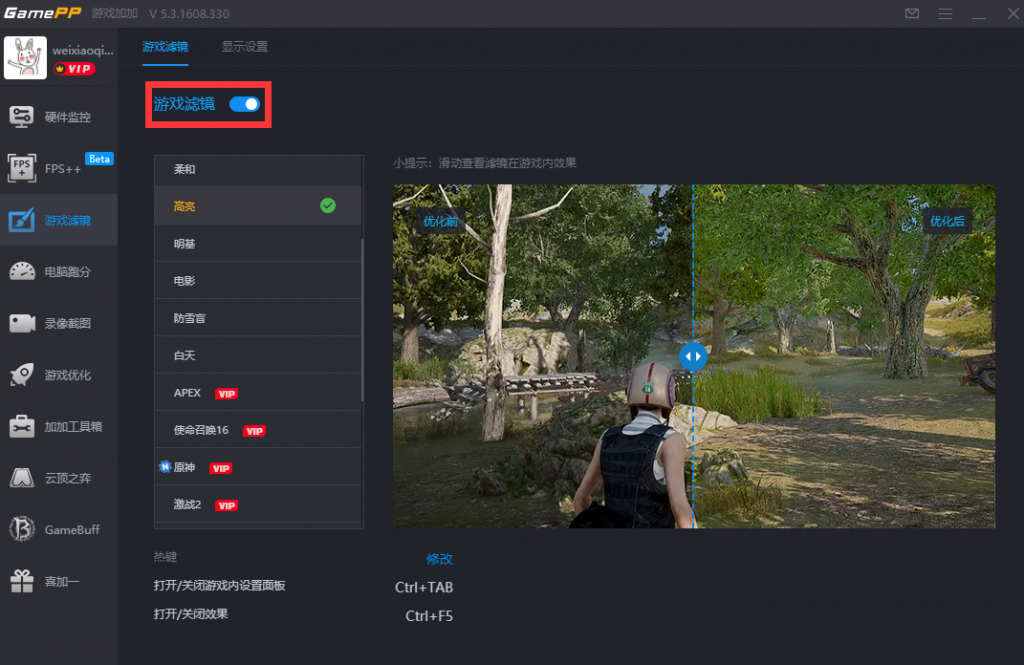Open the 云顶之弈 sidebar icon
This screenshot has width=1024, height=665.
coord(22,478)
